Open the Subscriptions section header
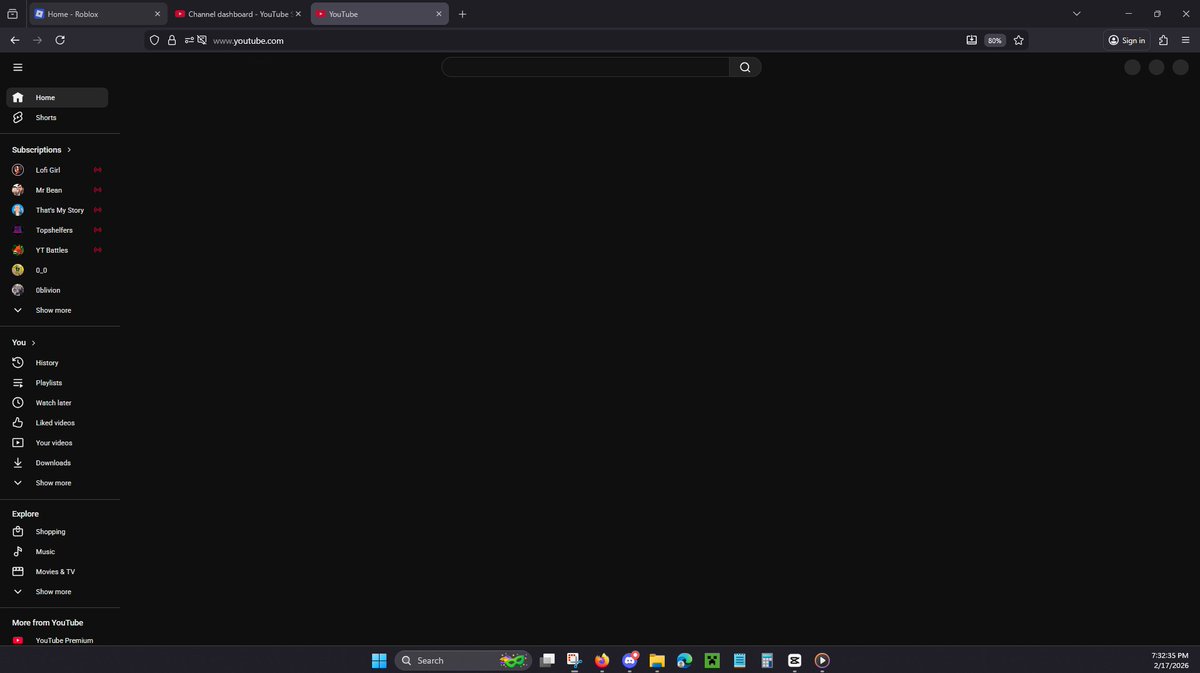The height and width of the screenshot is (673, 1200). (x=41, y=149)
